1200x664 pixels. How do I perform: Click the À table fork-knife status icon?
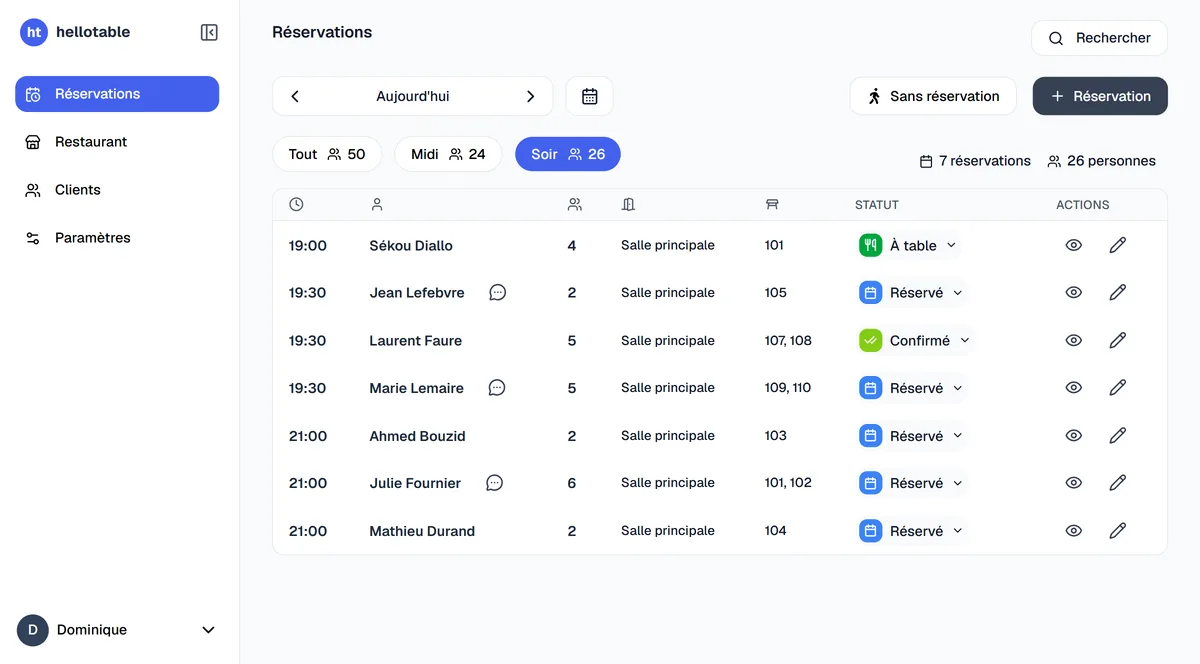871,245
